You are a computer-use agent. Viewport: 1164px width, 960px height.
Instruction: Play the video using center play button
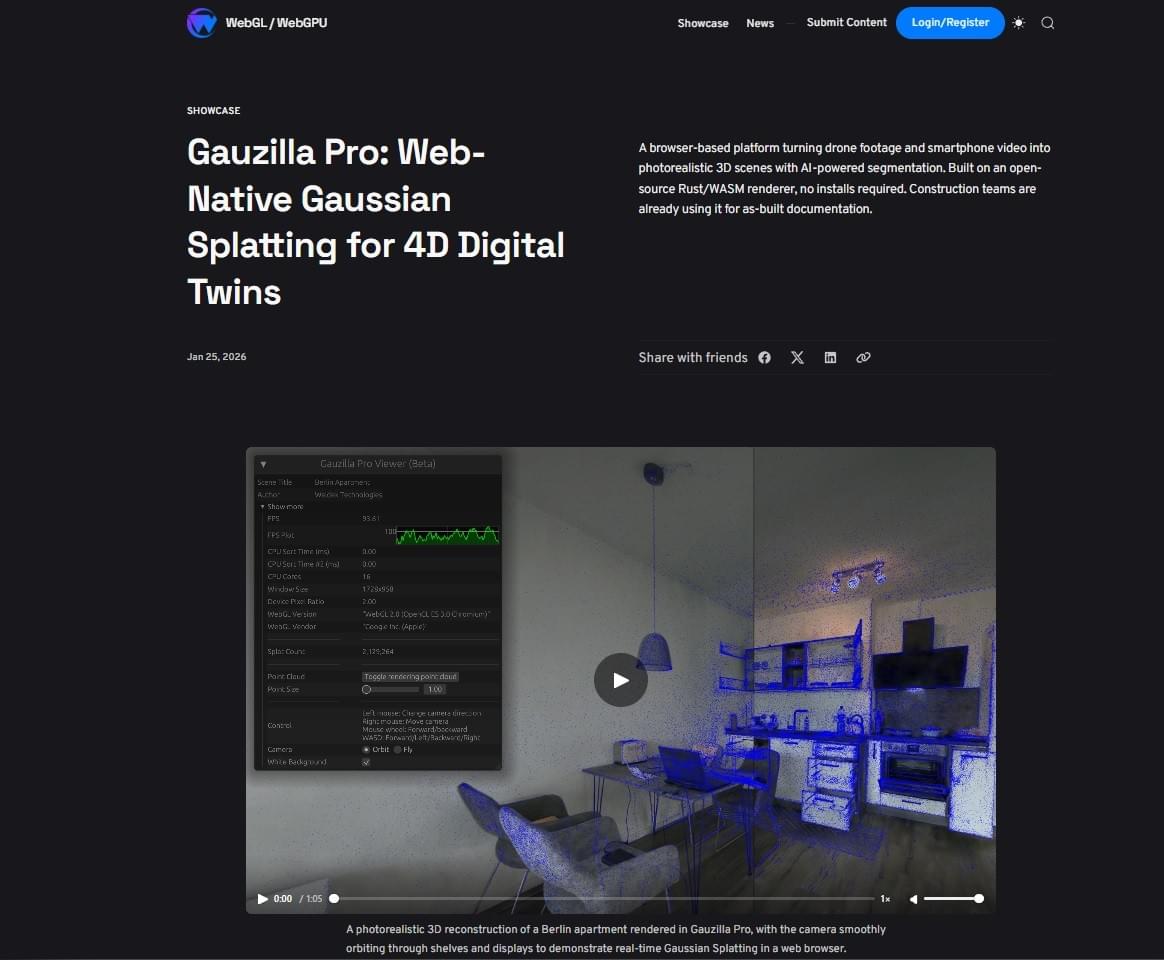(x=621, y=680)
